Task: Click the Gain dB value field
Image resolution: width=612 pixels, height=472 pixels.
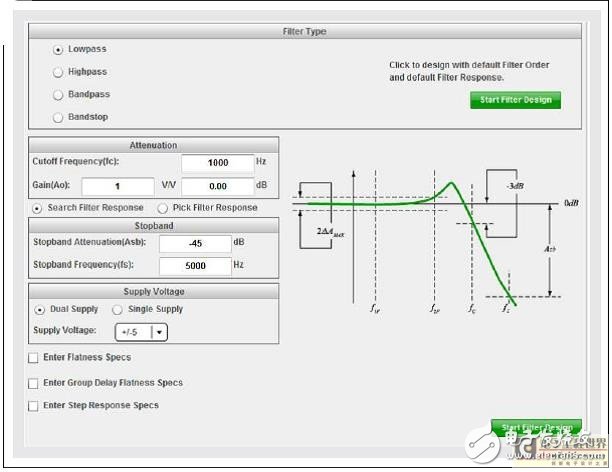Action: tap(218, 186)
